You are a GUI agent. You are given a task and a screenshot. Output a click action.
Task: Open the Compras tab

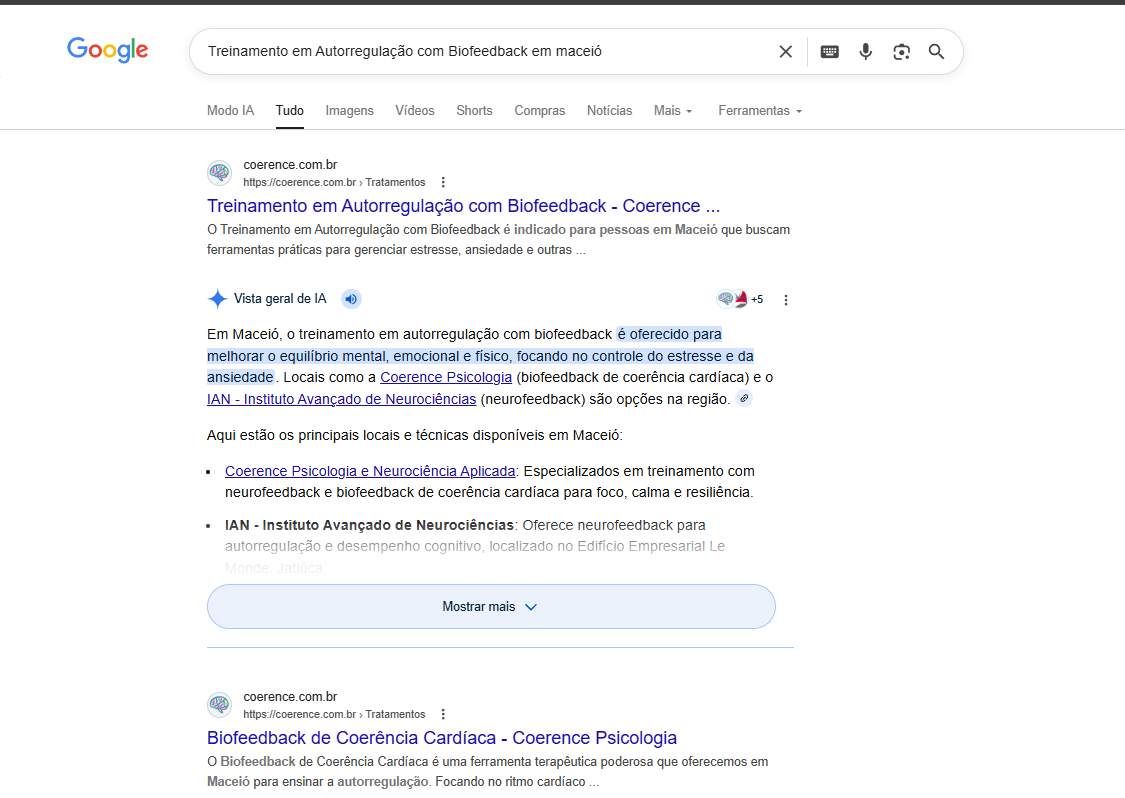click(x=540, y=111)
